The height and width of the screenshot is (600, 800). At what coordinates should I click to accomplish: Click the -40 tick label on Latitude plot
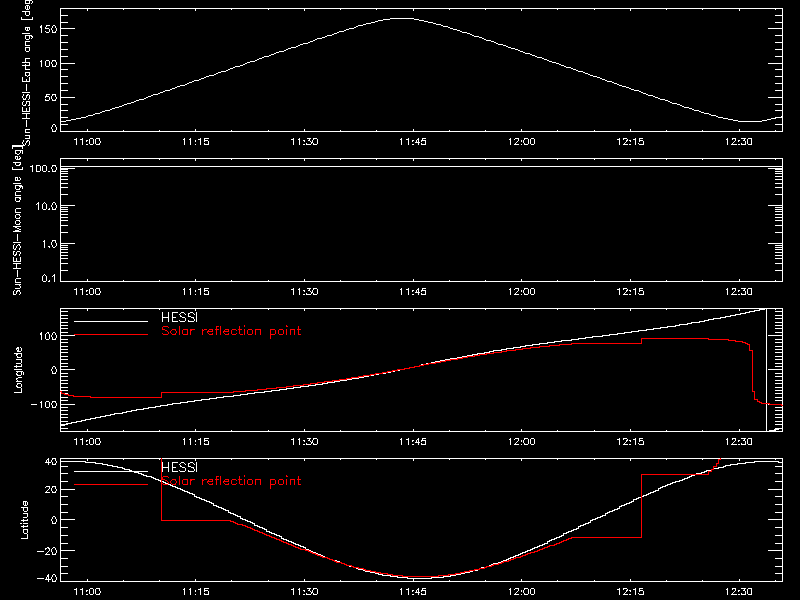coord(47,578)
